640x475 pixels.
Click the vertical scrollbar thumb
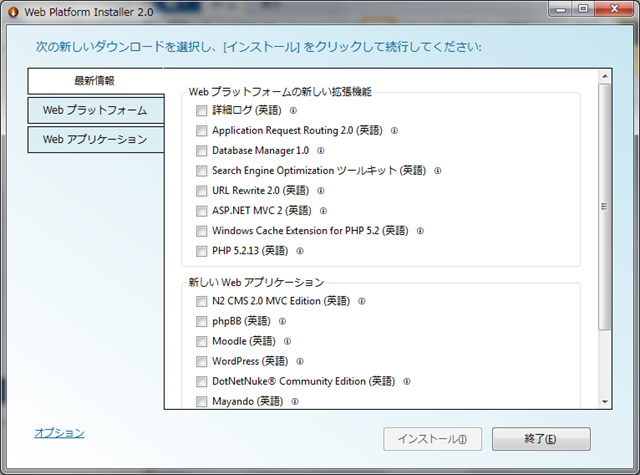pos(605,206)
